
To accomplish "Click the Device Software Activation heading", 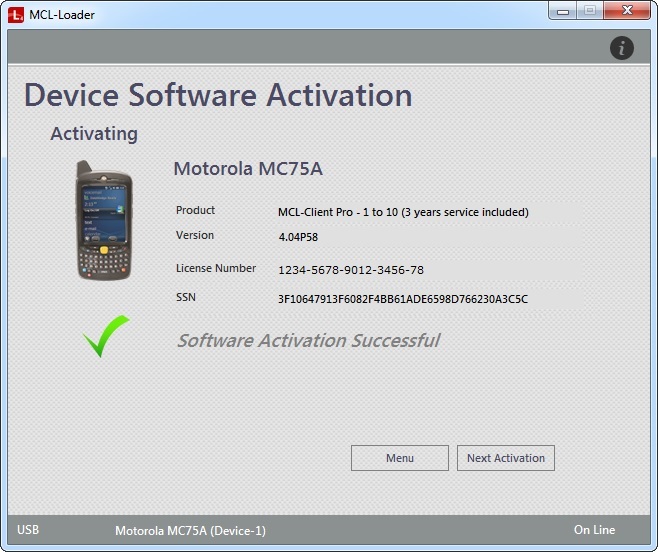I will tap(218, 96).
